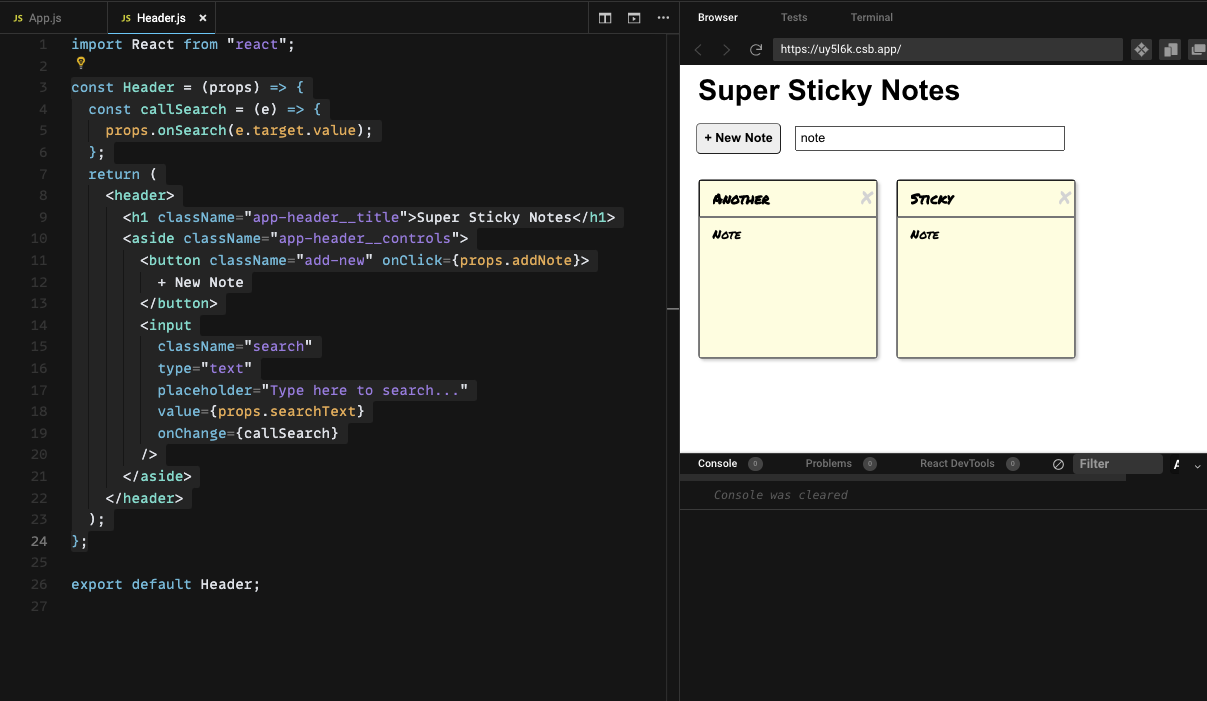Delete the 'Another' sticky note

(x=866, y=198)
